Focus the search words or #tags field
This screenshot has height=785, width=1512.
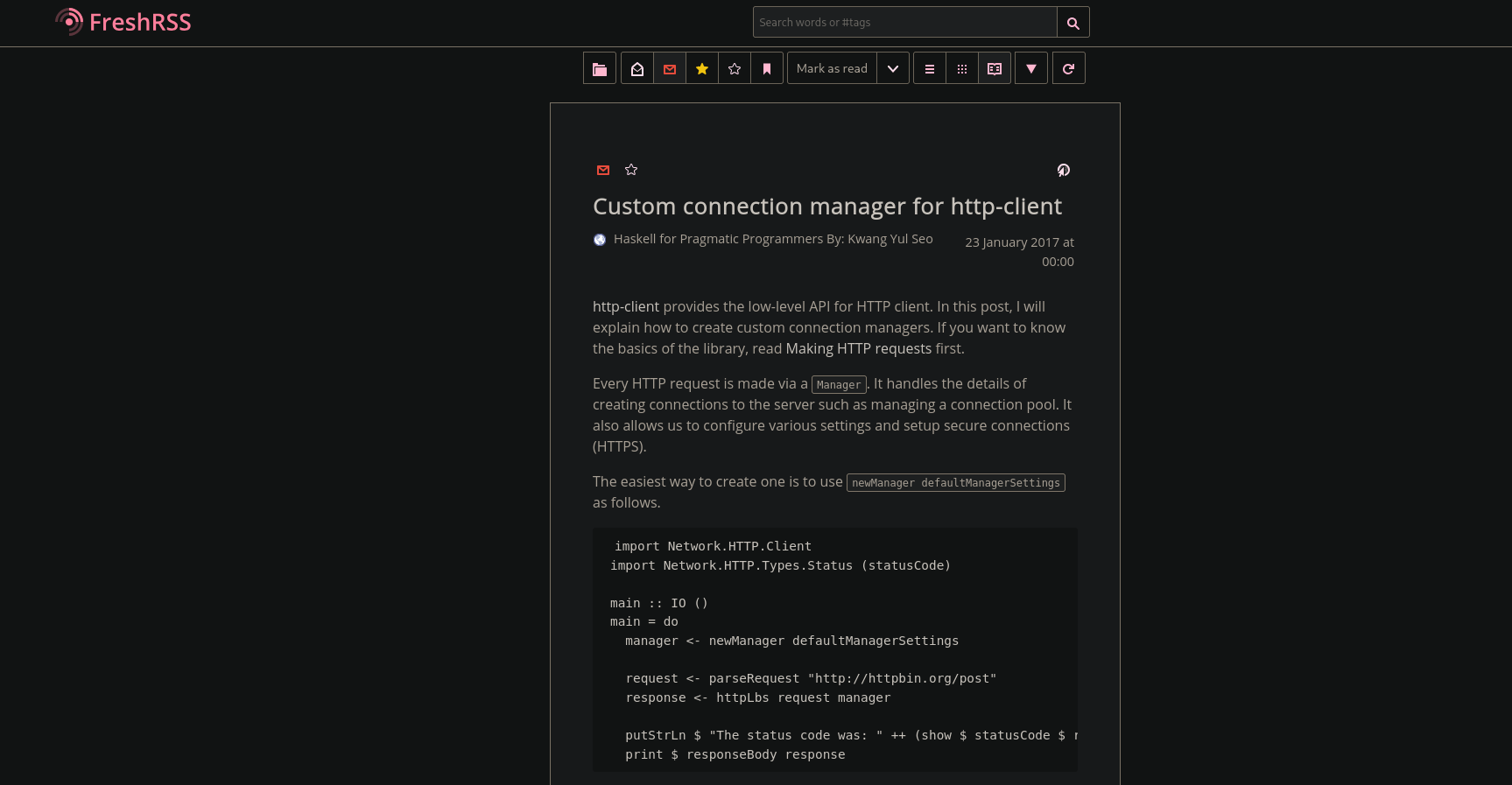905,23
